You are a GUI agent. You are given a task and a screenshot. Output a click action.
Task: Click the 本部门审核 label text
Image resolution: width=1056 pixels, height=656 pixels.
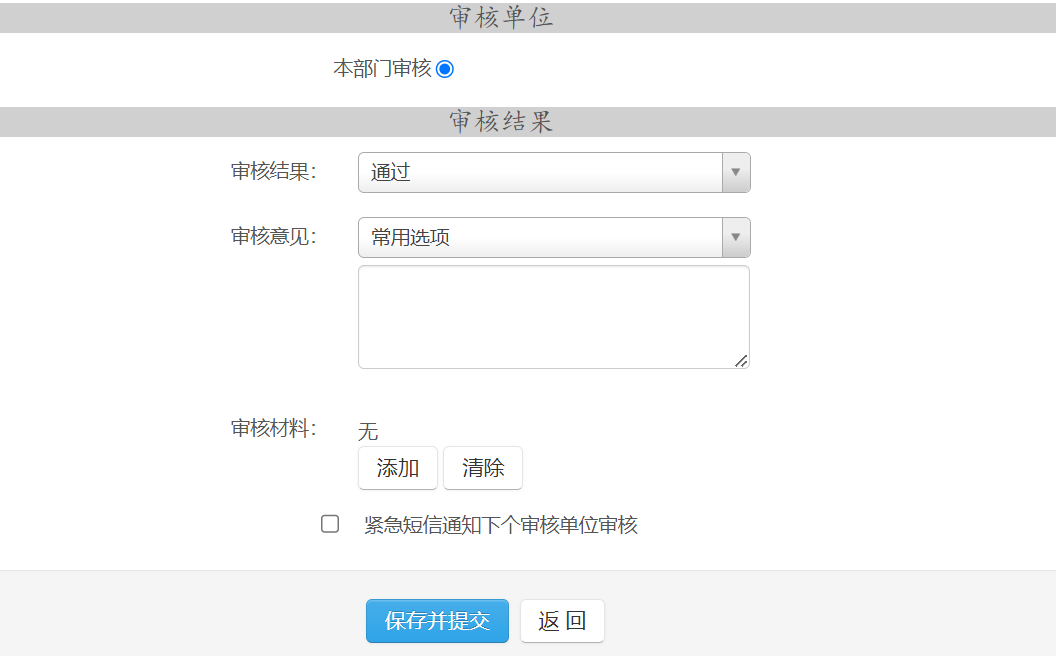(x=382, y=69)
